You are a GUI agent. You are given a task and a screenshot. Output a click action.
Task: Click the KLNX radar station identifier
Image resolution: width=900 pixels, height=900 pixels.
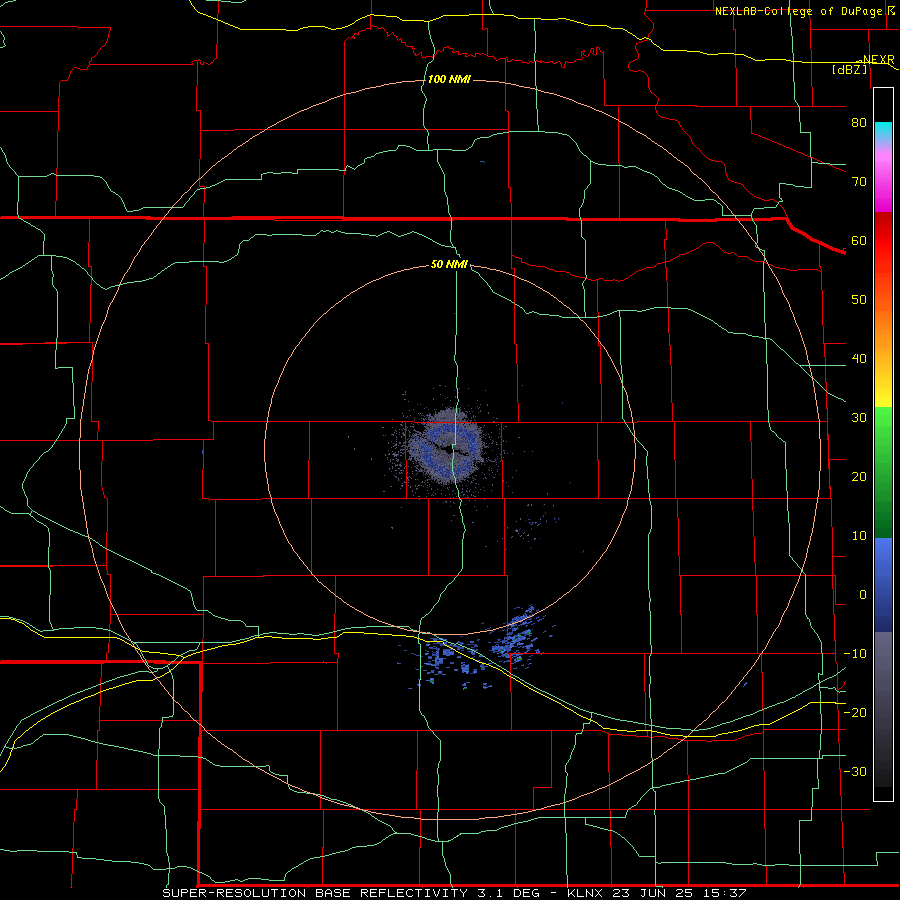point(588,893)
